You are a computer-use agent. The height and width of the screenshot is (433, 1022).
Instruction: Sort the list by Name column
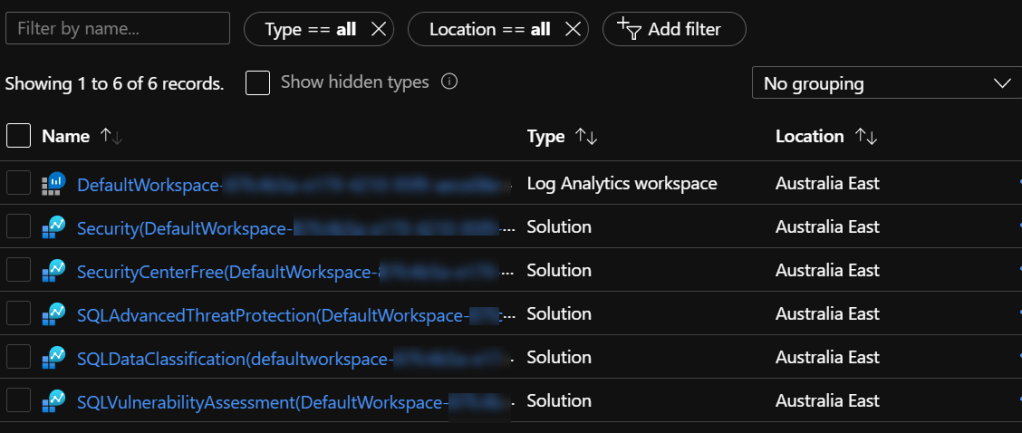click(110, 136)
